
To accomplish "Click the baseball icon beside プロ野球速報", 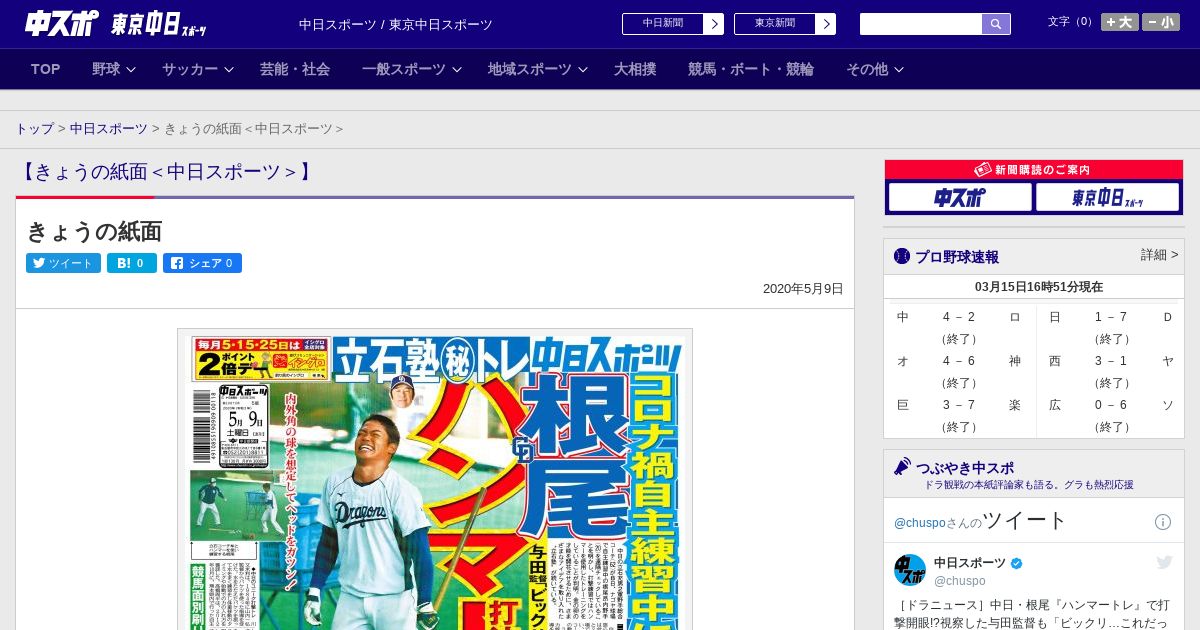I will (902, 256).
